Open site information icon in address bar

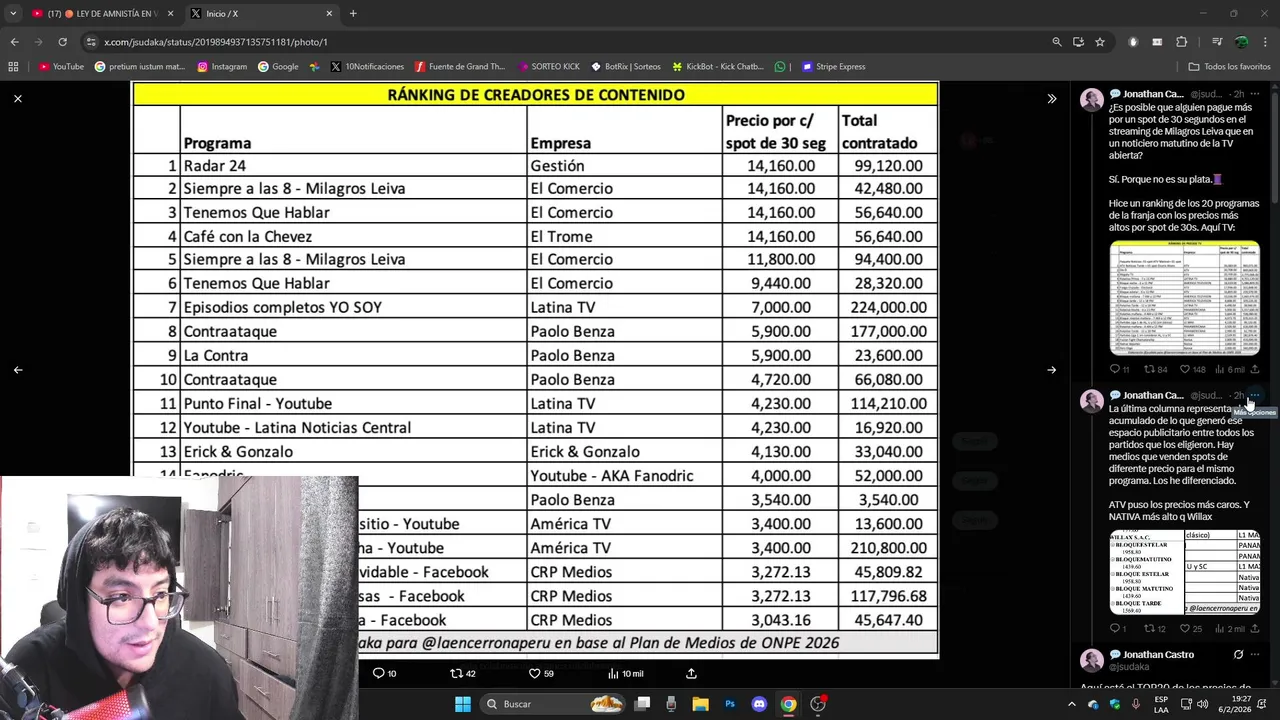click(92, 42)
